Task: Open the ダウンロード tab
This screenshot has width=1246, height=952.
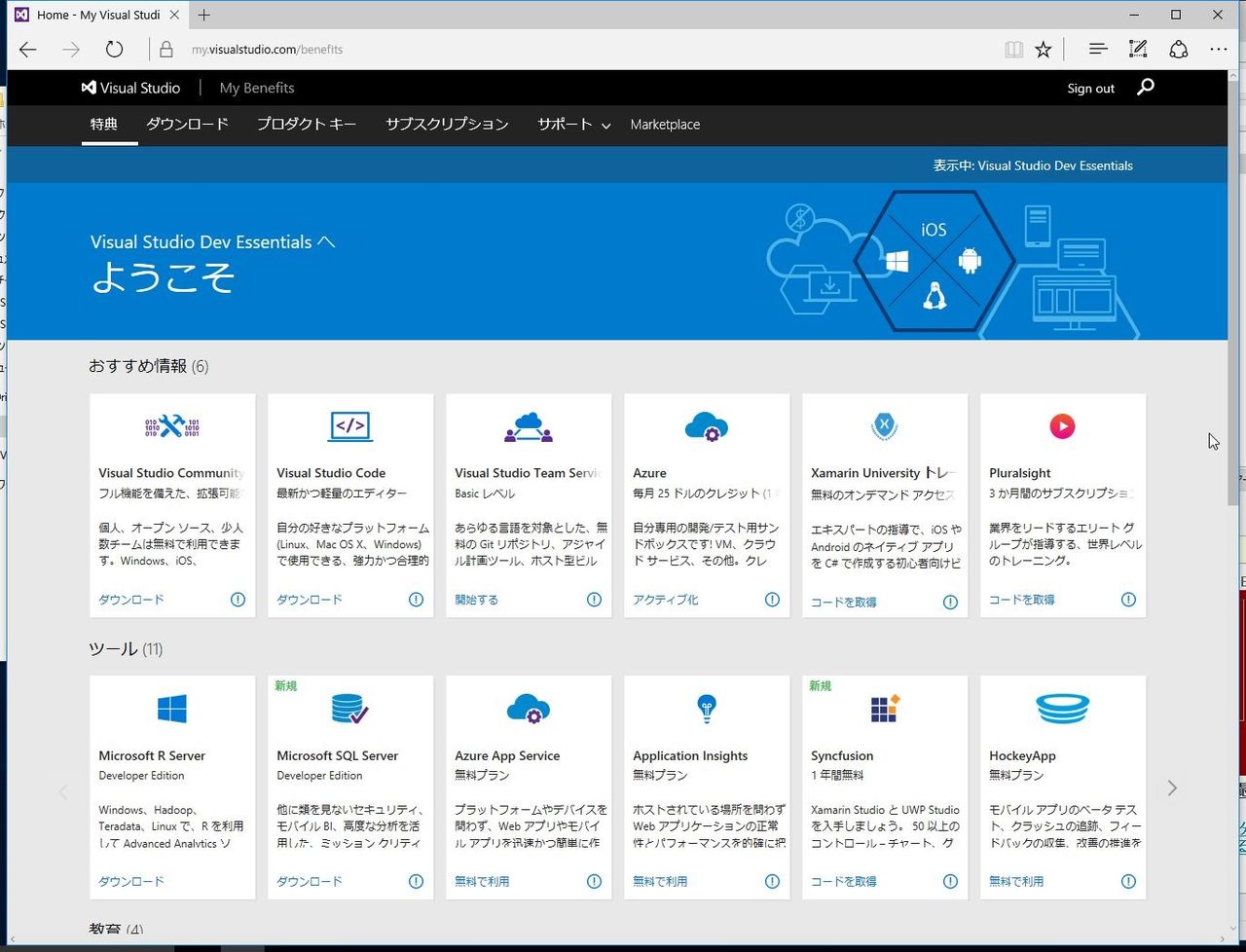Action: click(187, 125)
